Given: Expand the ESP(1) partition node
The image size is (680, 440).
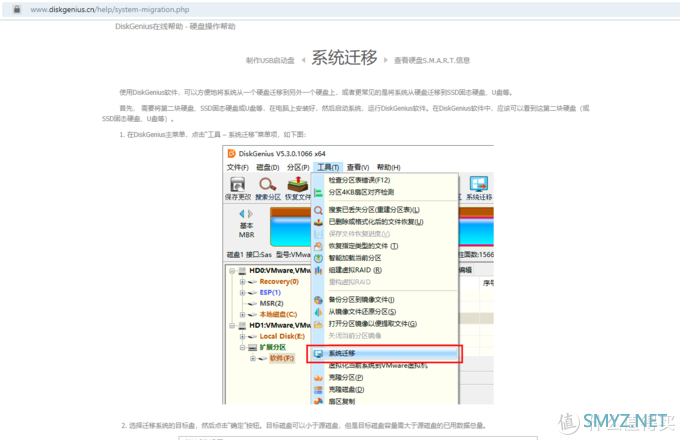Looking at the screenshot, I should click(242, 293).
